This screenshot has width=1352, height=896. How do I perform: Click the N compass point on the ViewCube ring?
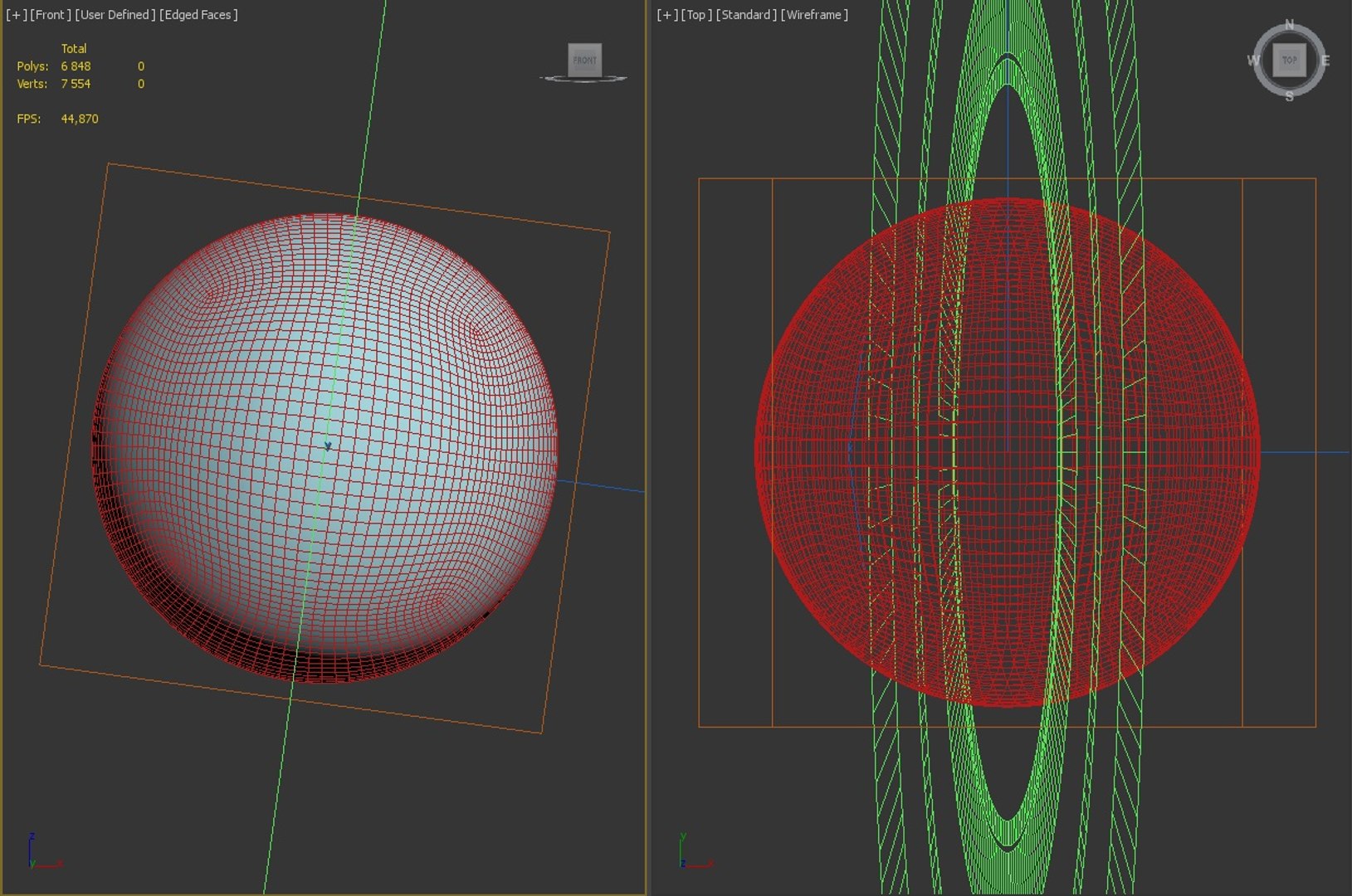(x=1289, y=25)
